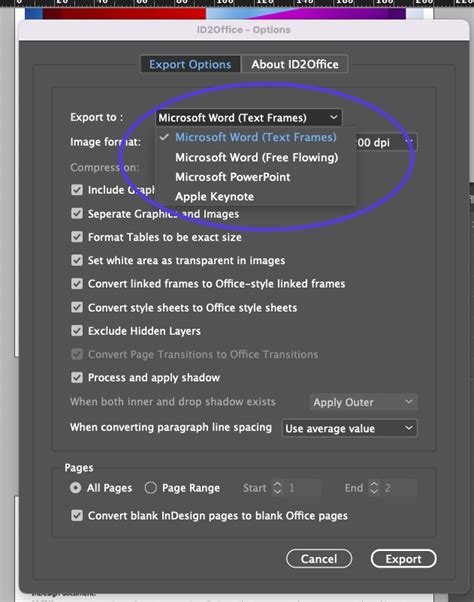Switch to About ID2Office tab

[295, 64]
